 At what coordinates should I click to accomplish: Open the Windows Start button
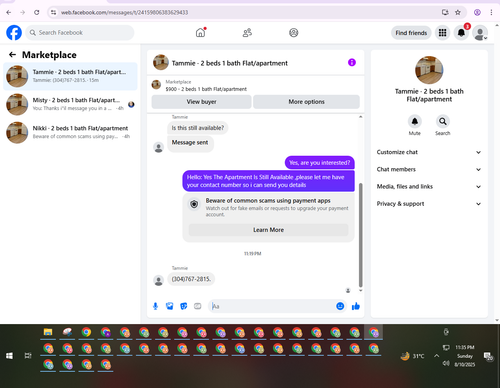pos(9,356)
